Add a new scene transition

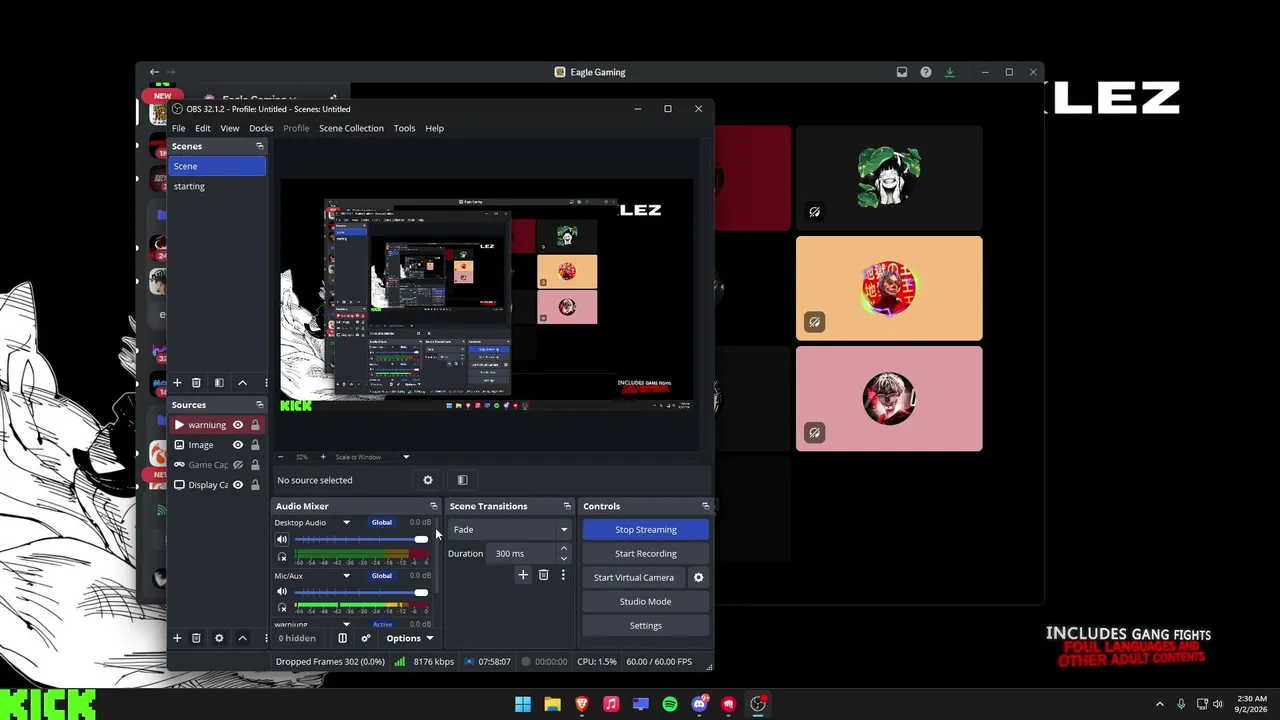pos(523,575)
